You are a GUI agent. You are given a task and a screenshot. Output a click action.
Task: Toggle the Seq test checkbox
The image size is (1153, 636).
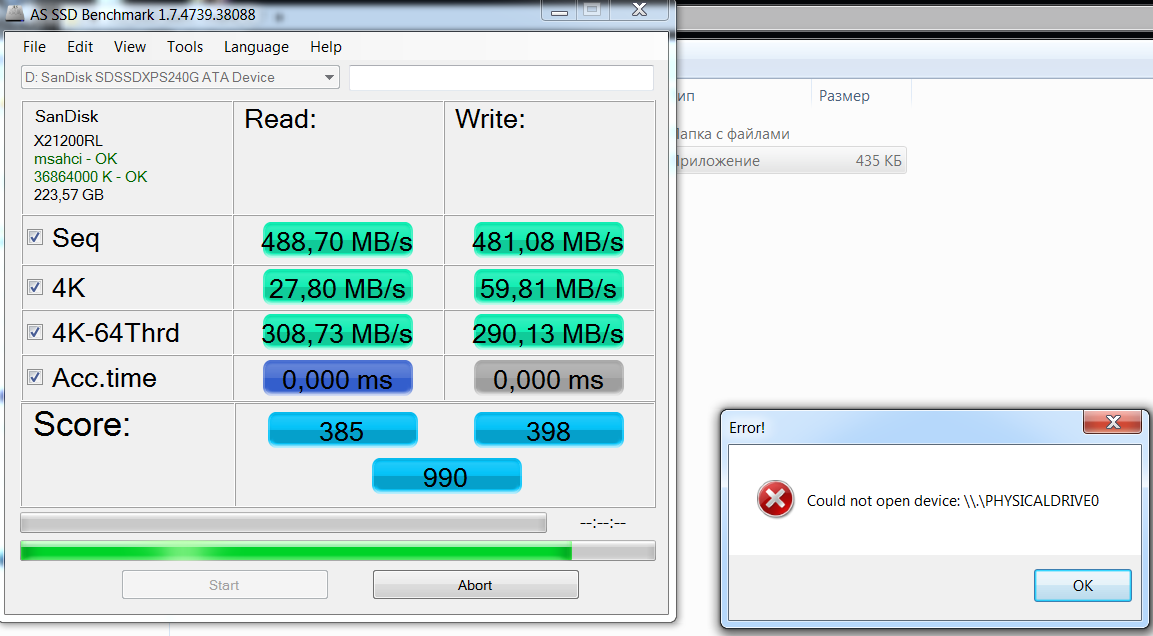pyautogui.click(x=35, y=237)
